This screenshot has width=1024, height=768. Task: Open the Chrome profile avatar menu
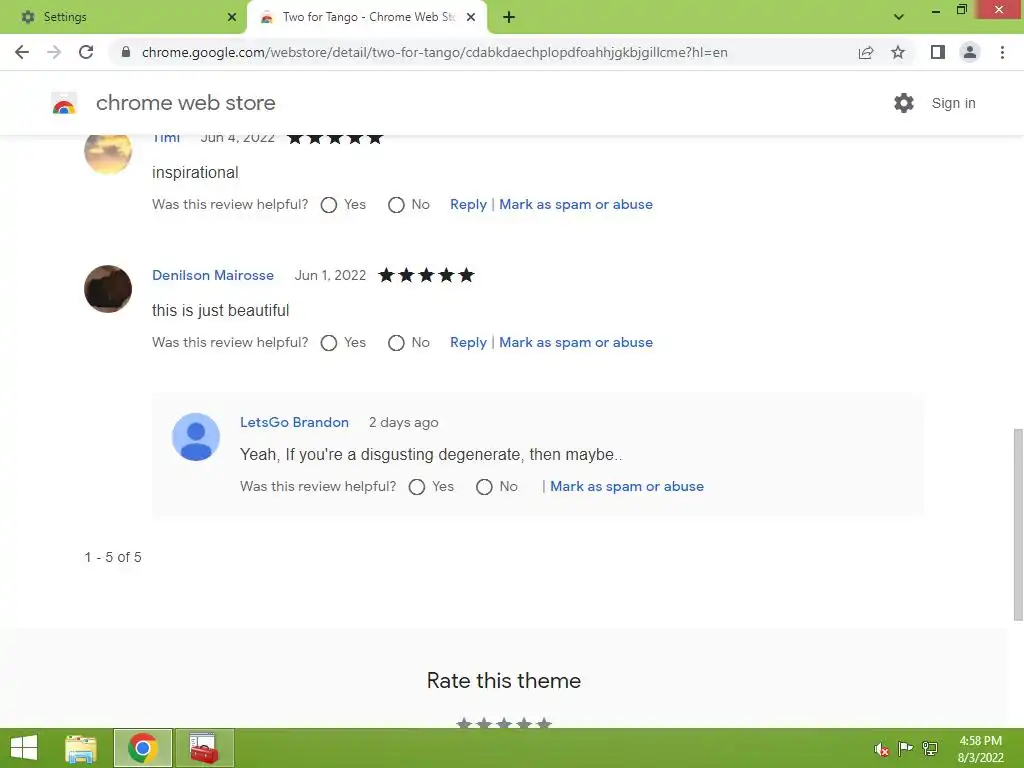coord(970,52)
